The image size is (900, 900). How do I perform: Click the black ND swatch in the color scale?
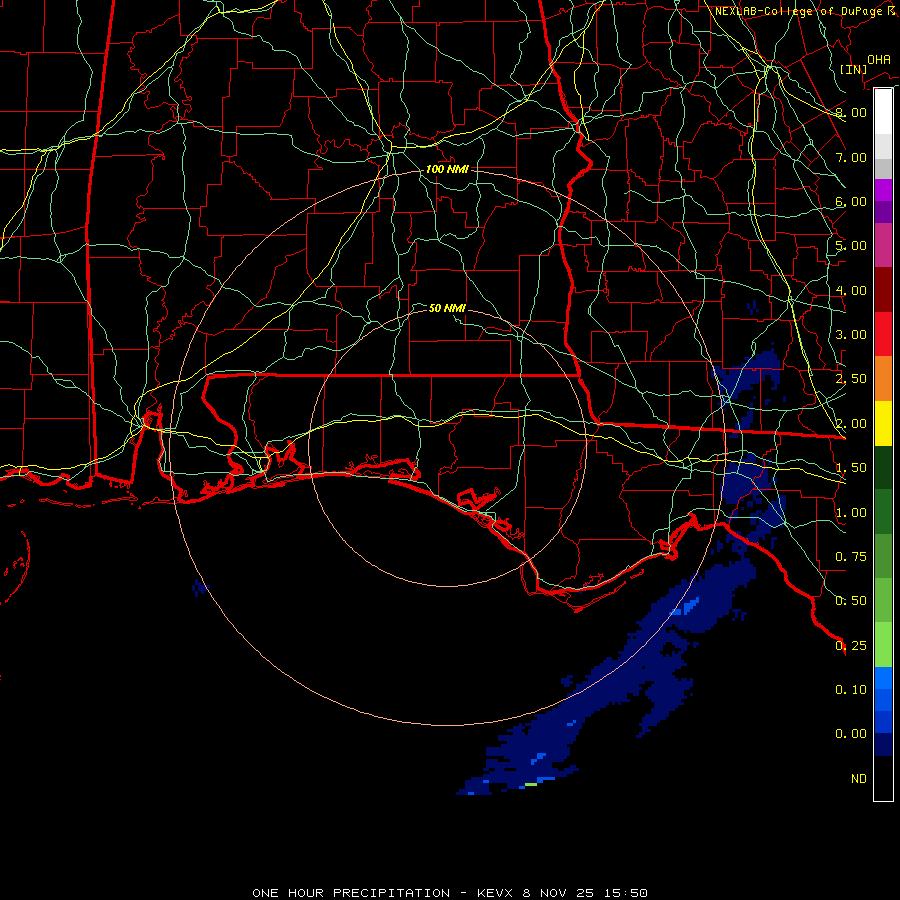coord(883,778)
